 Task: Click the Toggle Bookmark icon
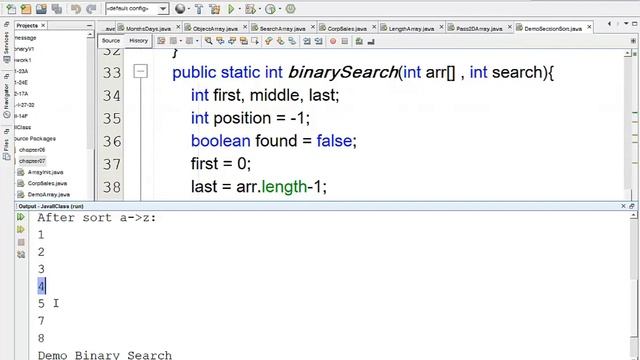pyautogui.click(x=292, y=41)
